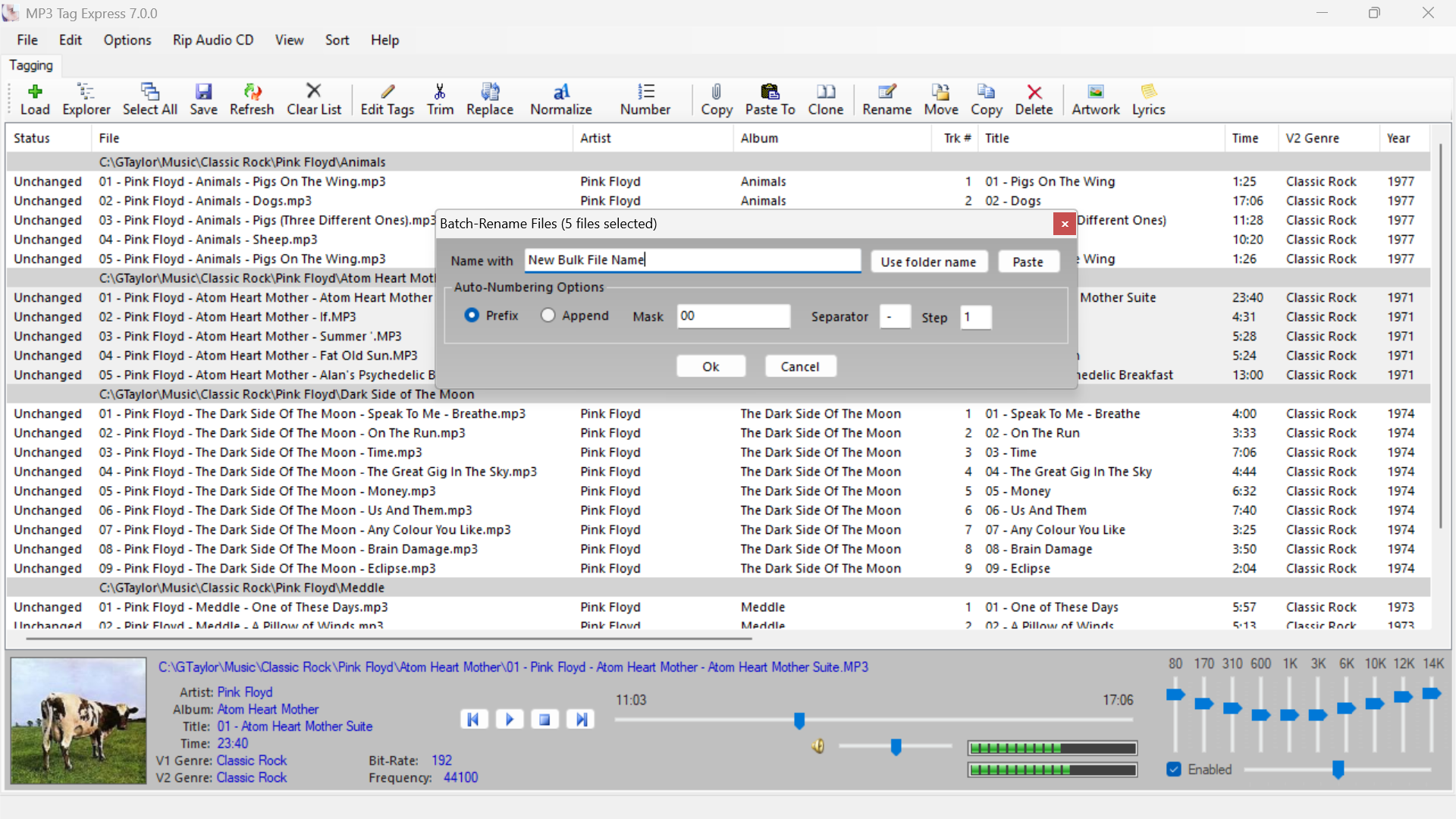
Task: Open the Lyrics tool
Action: coord(1149,99)
